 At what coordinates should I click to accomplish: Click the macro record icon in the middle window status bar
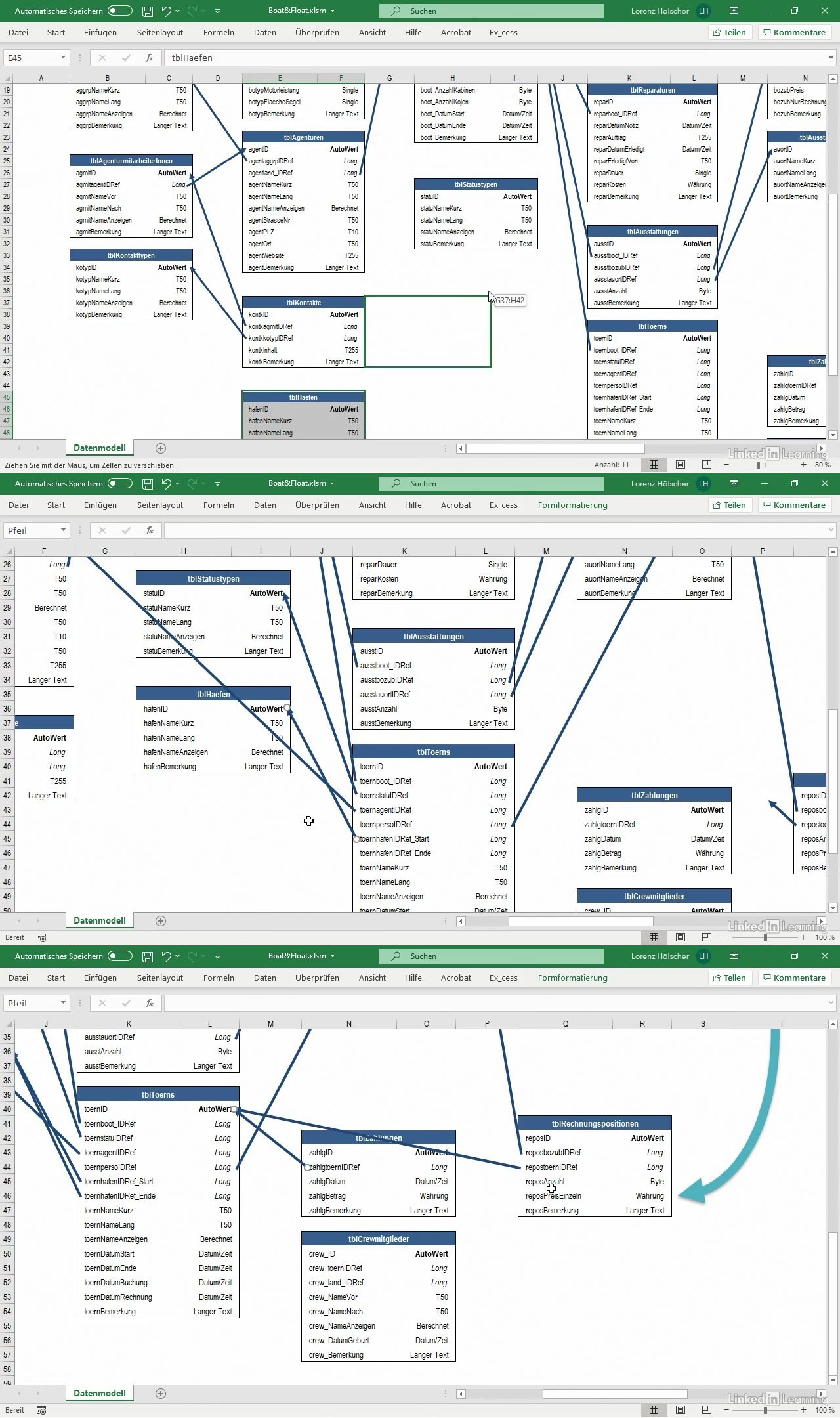[x=41, y=937]
